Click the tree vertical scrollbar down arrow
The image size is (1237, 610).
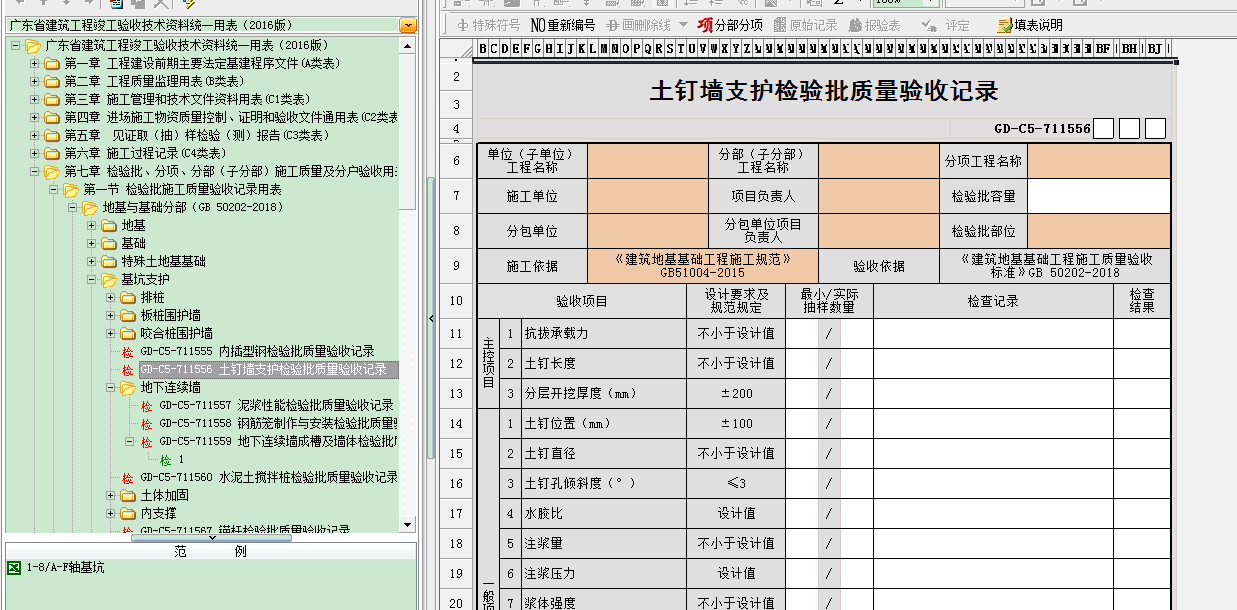[407, 524]
